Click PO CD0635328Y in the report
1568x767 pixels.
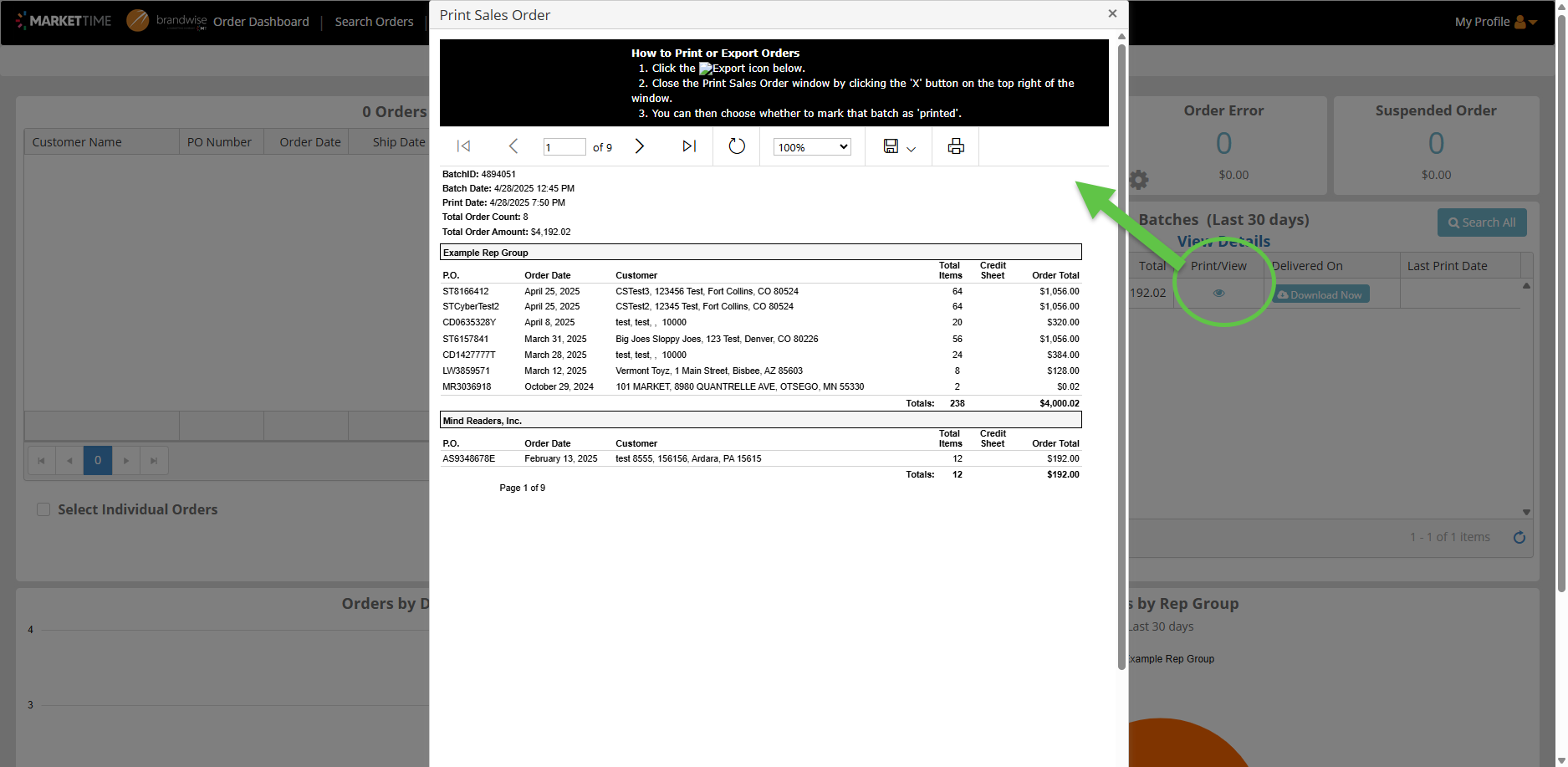(469, 322)
